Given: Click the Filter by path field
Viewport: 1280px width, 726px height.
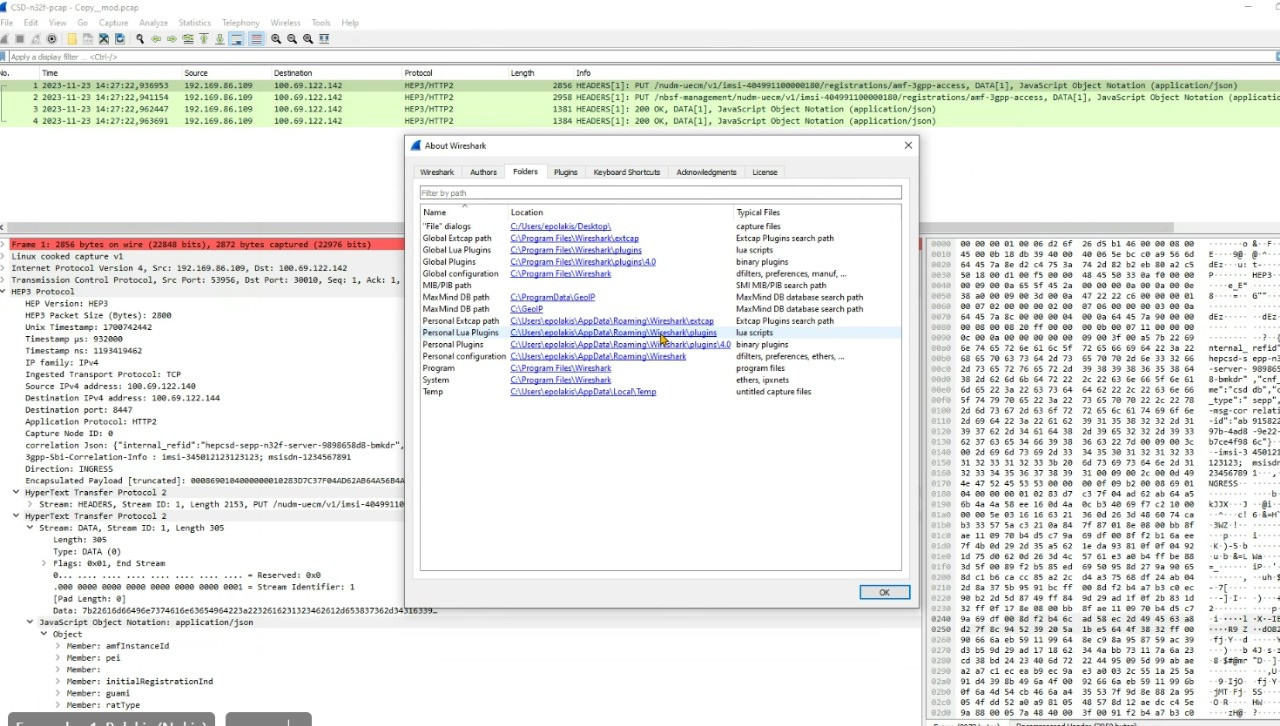Looking at the screenshot, I should point(660,192).
